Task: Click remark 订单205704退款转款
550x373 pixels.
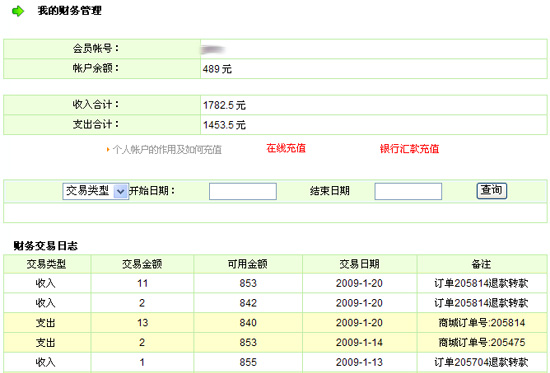Action: [481, 362]
